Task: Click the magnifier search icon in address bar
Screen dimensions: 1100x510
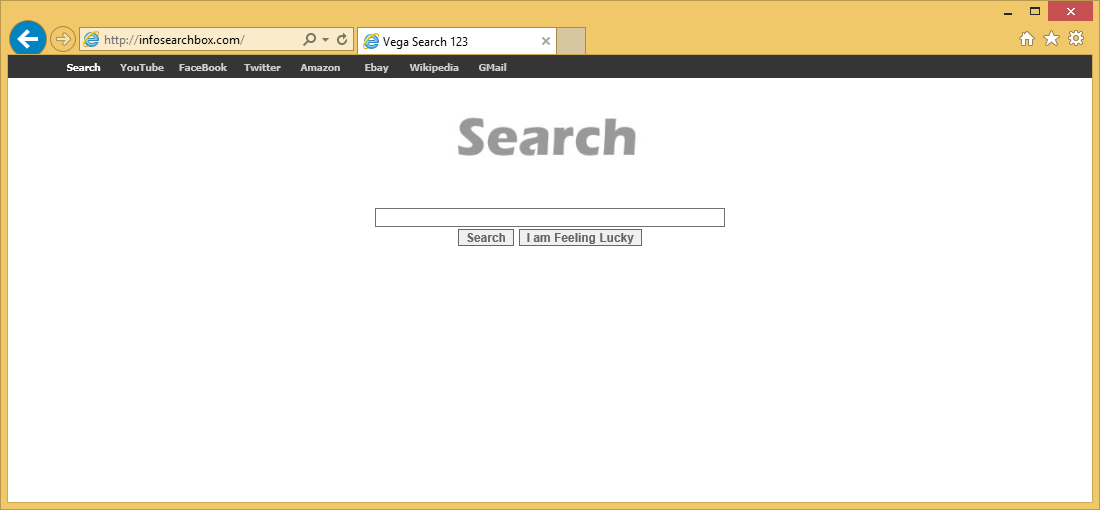Action: coord(309,40)
